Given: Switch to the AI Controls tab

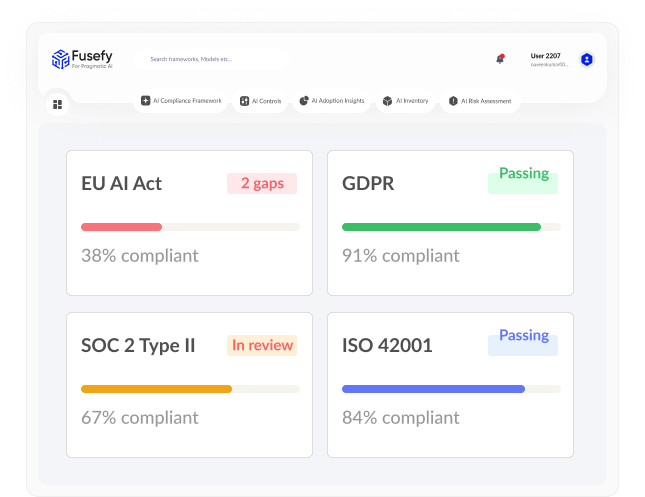Looking at the screenshot, I should pyautogui.click(x=260, y=101).
